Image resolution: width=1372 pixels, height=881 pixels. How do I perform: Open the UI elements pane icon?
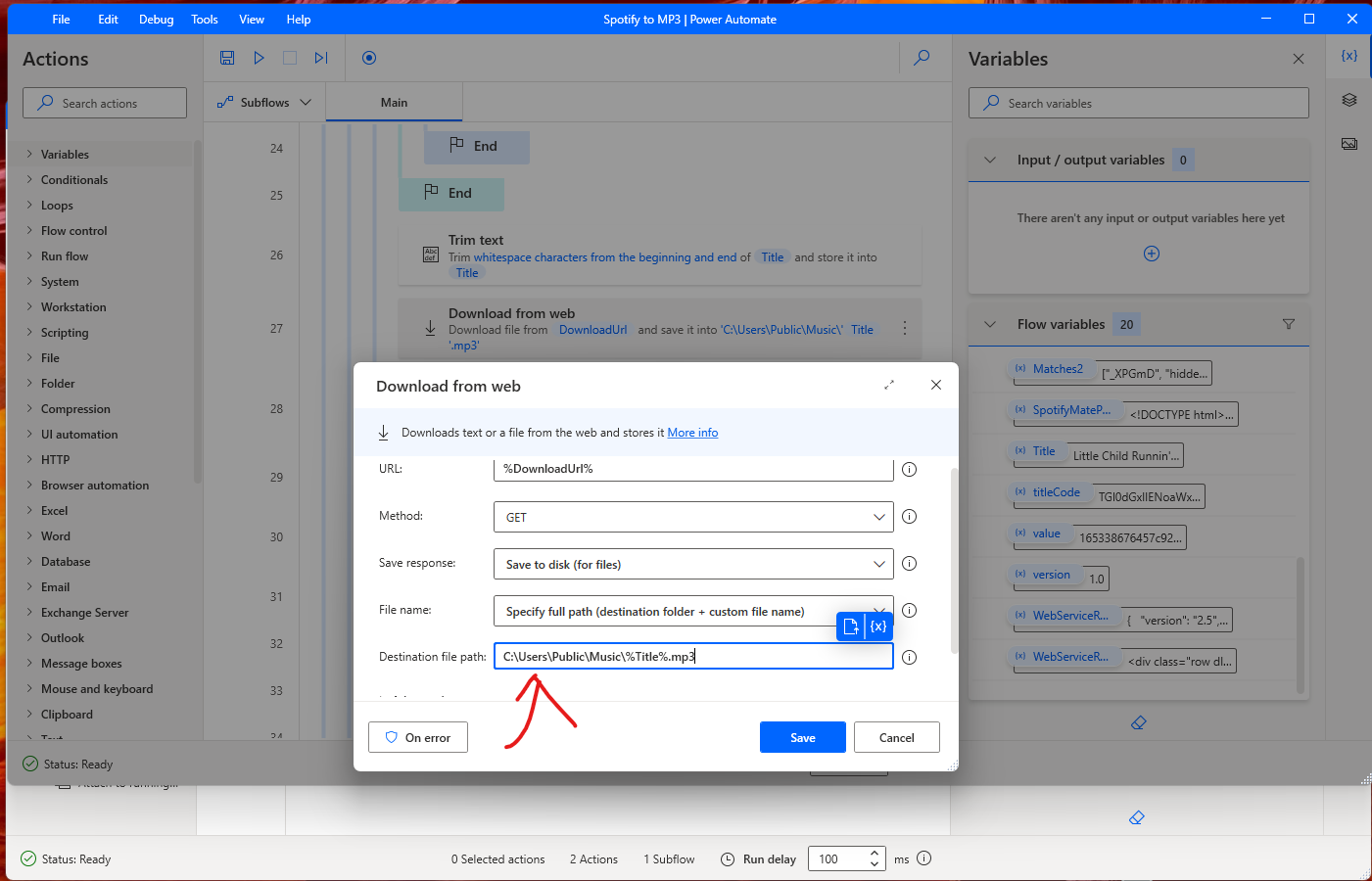[1349, 99]
